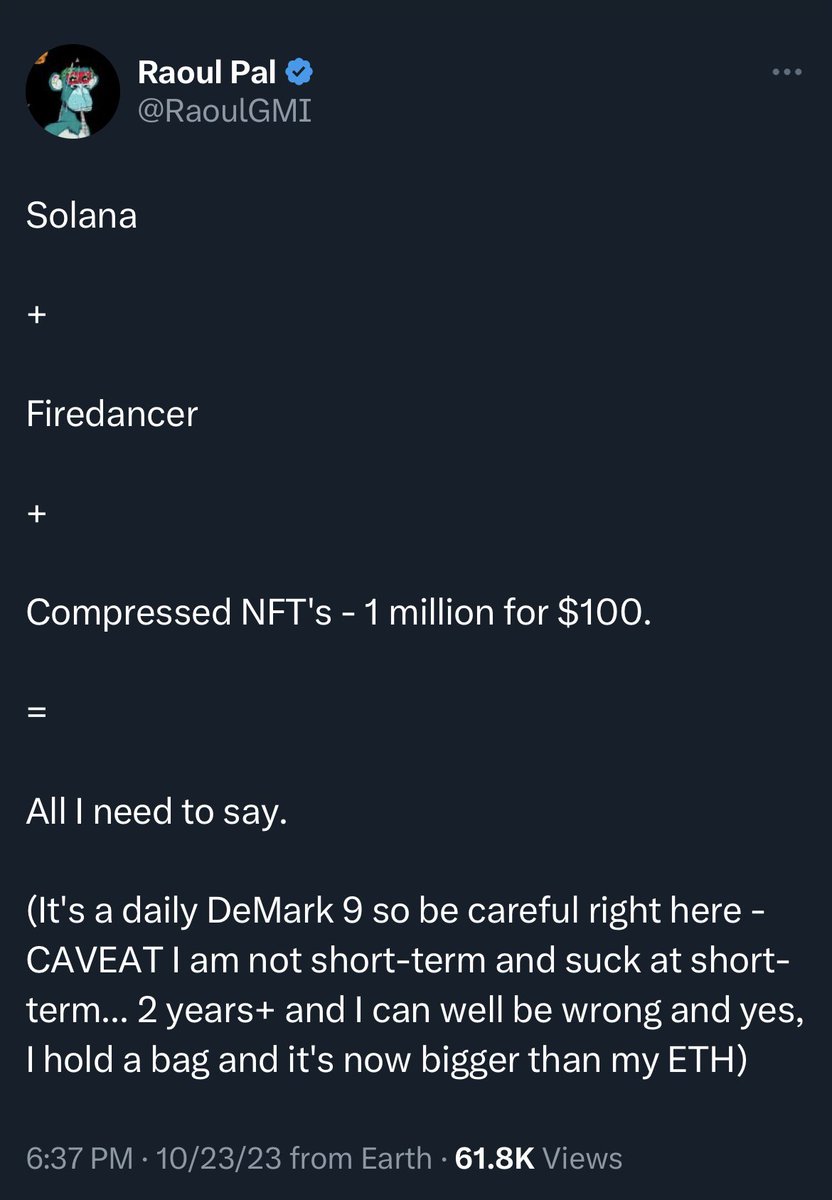Click the word Solana in the tweet
Viewport: 832px width, 1200px height.
click(81, 216)
